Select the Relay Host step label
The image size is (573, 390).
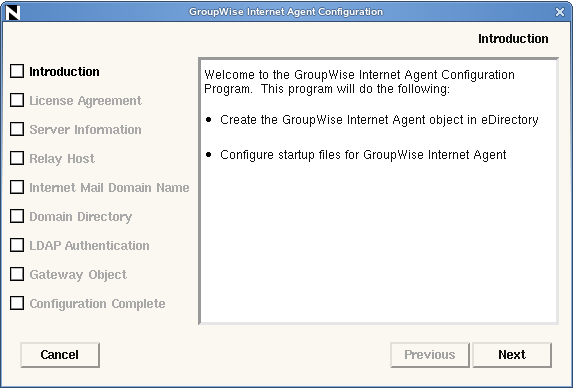(x=62, y=159)
